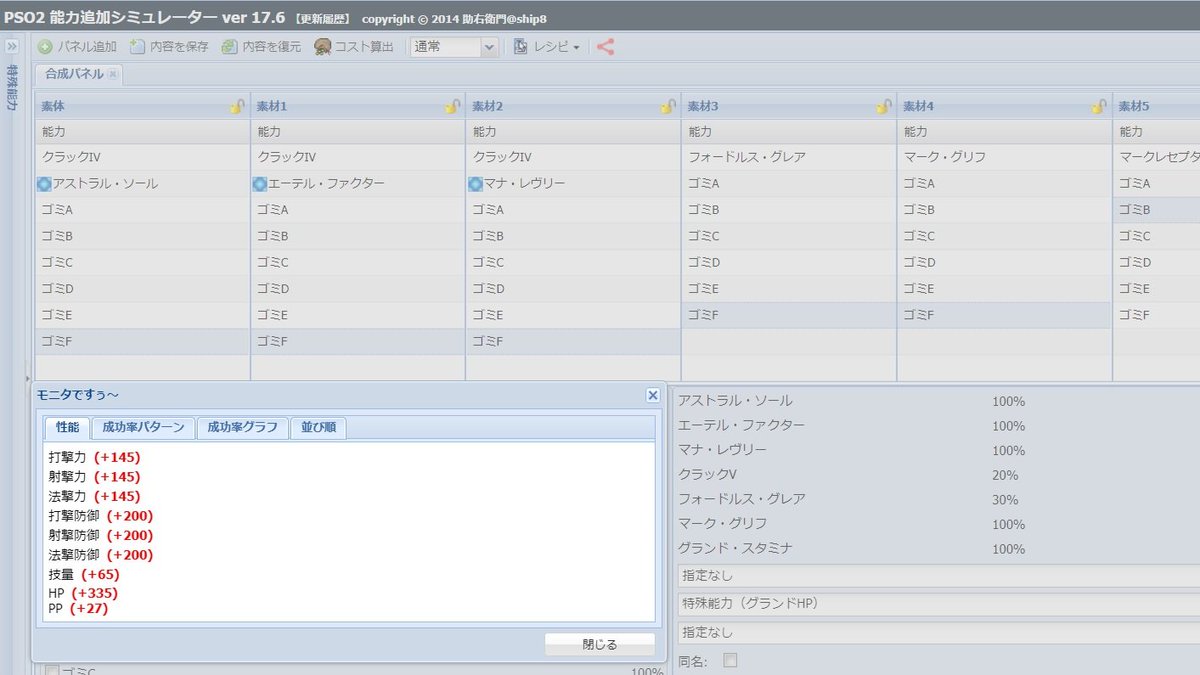Screen dimensions: 1200x675
Task: Click the パネル追加 button label
Action: (x=87, y=47)
